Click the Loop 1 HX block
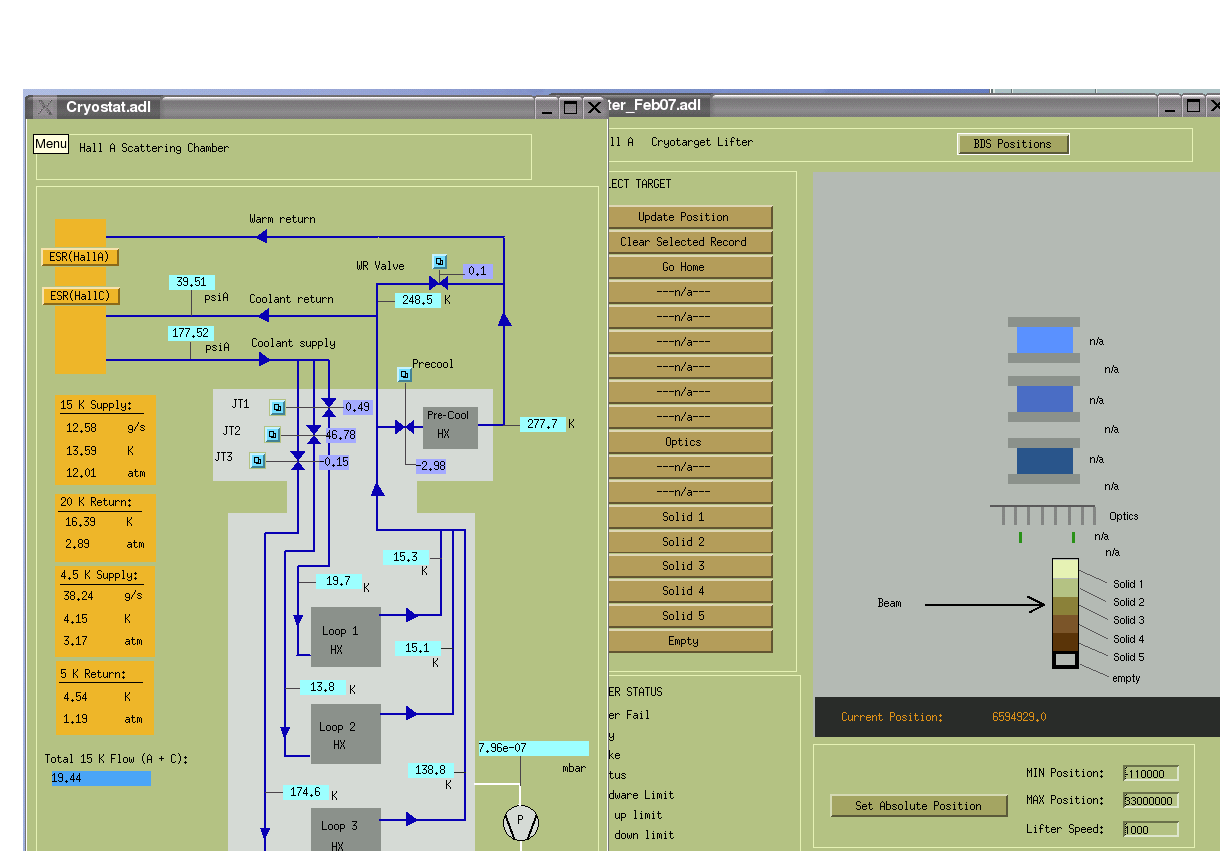Screen dimensions: 1220x851 (x=345, y=637)
